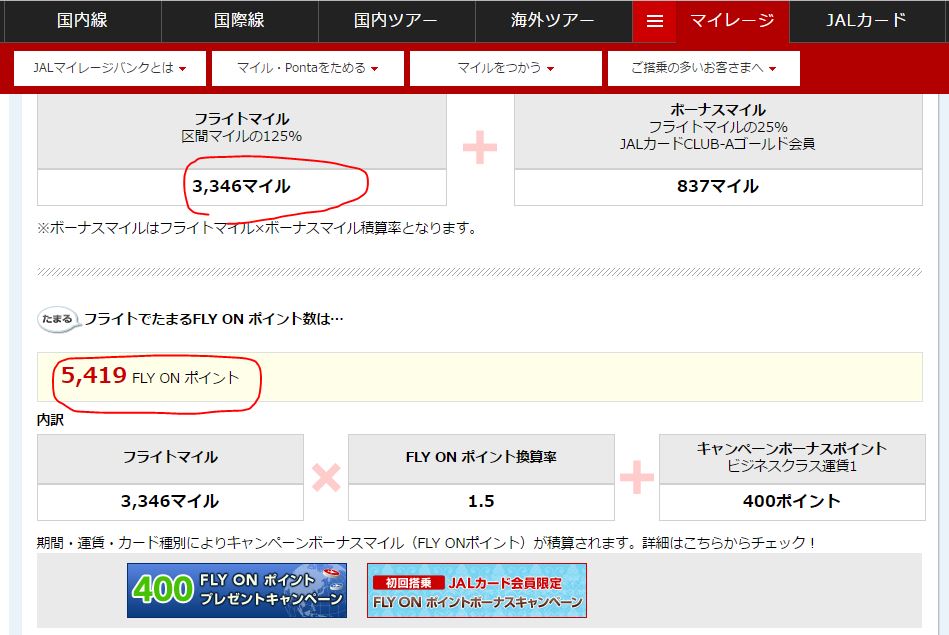Click the キャンペーンボーナスポイント header cell
Viewport: 949px width, 635px height.
(x=792, y=458)
